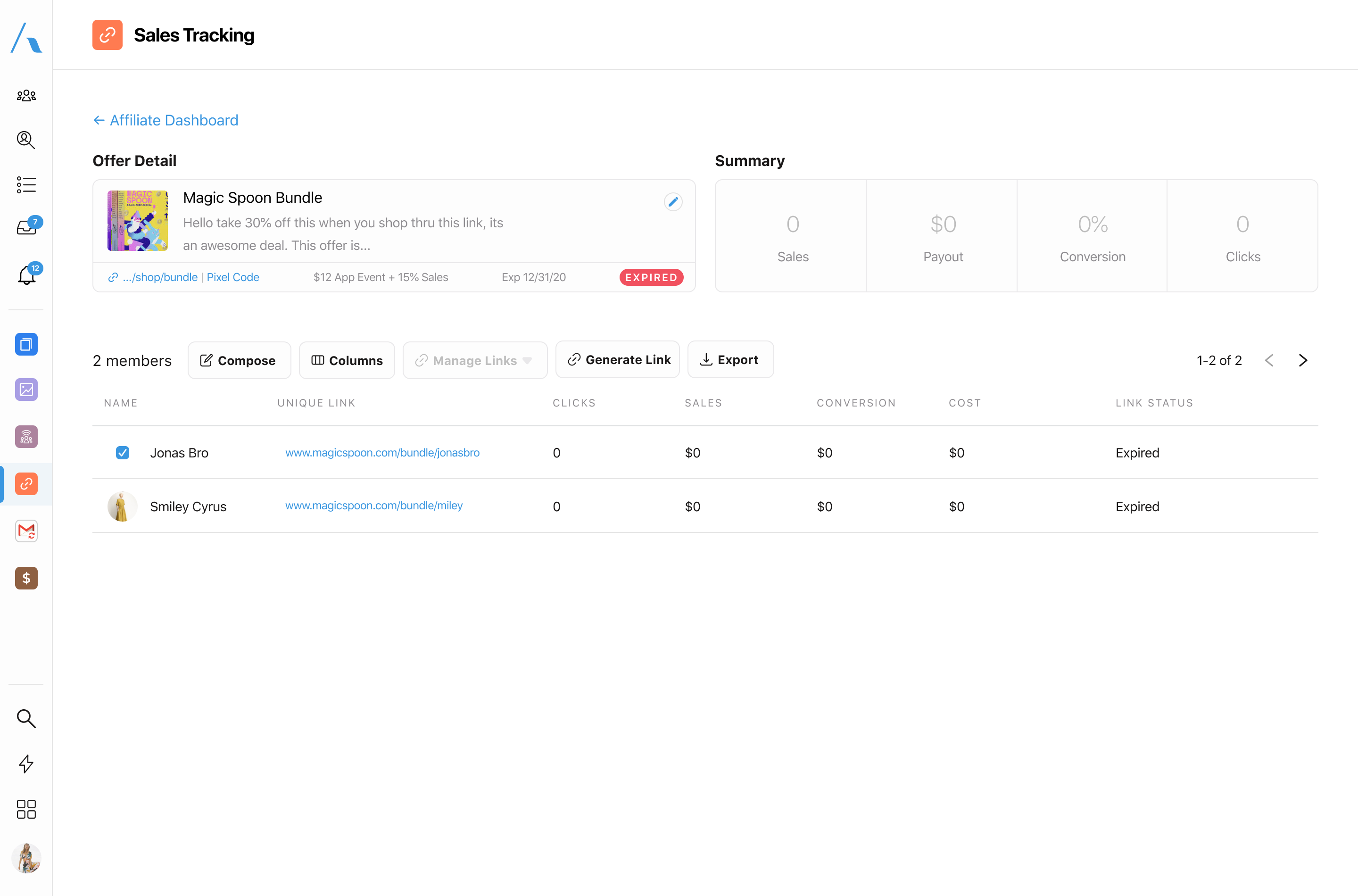Viewport: 1358px width, 896px height.
Task: Click the lightning bolt icon in sidebar
Action: tap(26, 763)
